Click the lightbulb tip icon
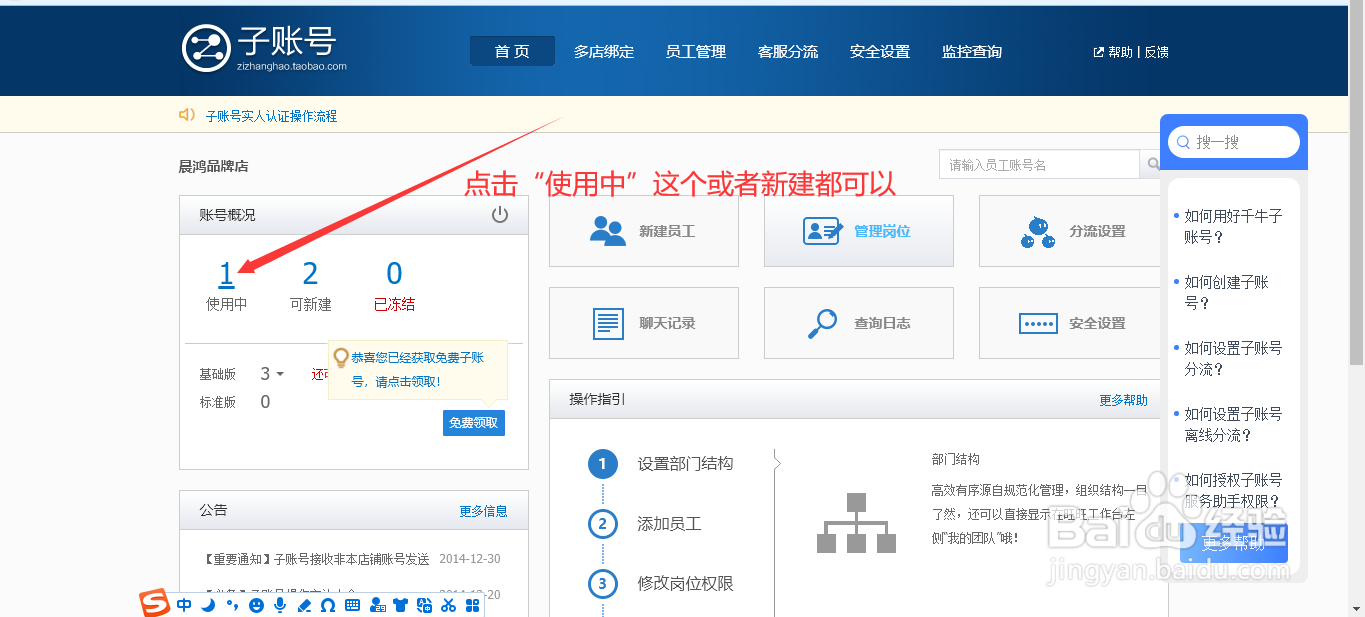This screenshot has width=1365, height=617. 341,357
